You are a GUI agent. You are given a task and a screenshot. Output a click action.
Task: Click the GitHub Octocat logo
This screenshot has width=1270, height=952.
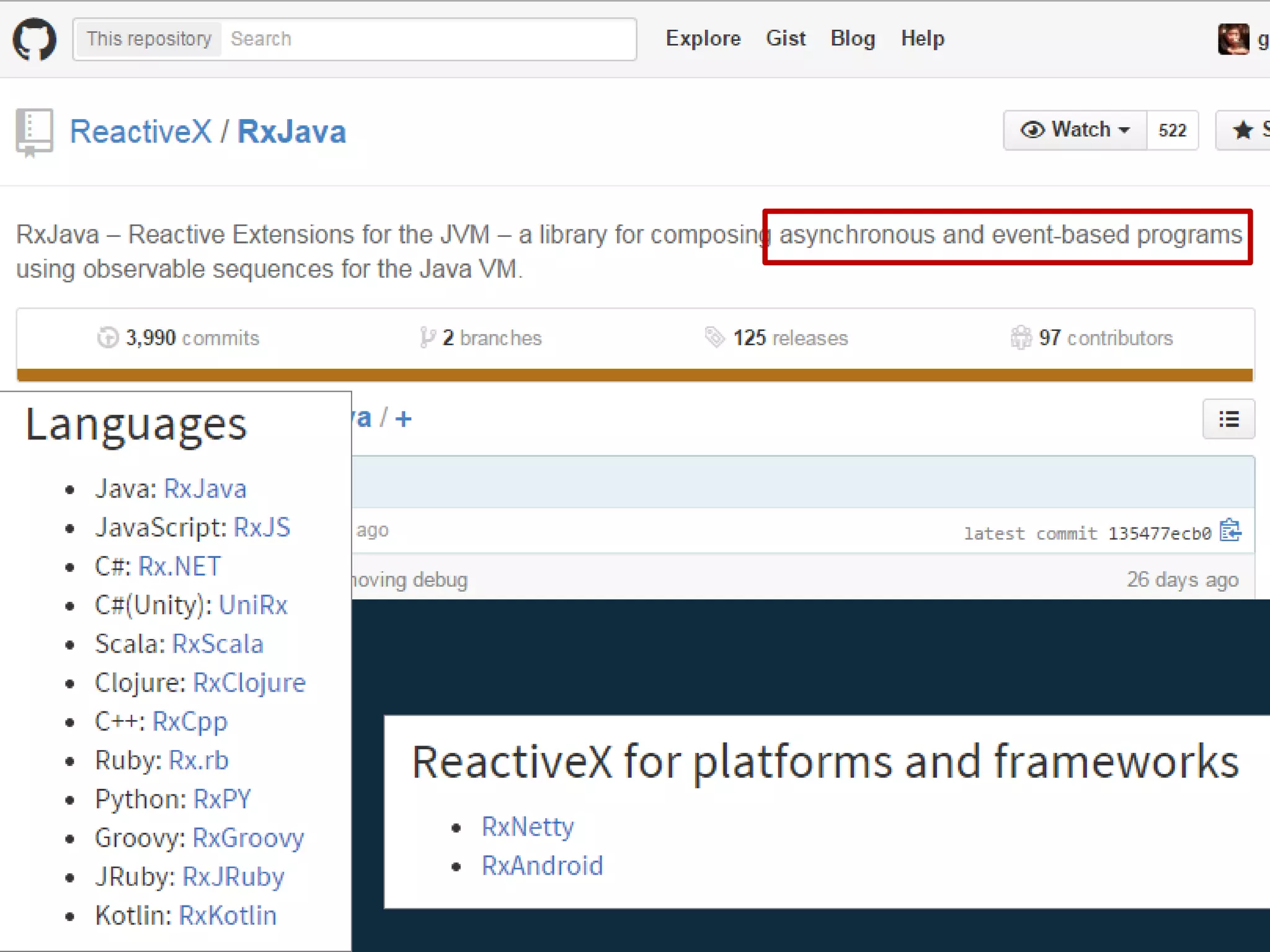click(35, 39)
